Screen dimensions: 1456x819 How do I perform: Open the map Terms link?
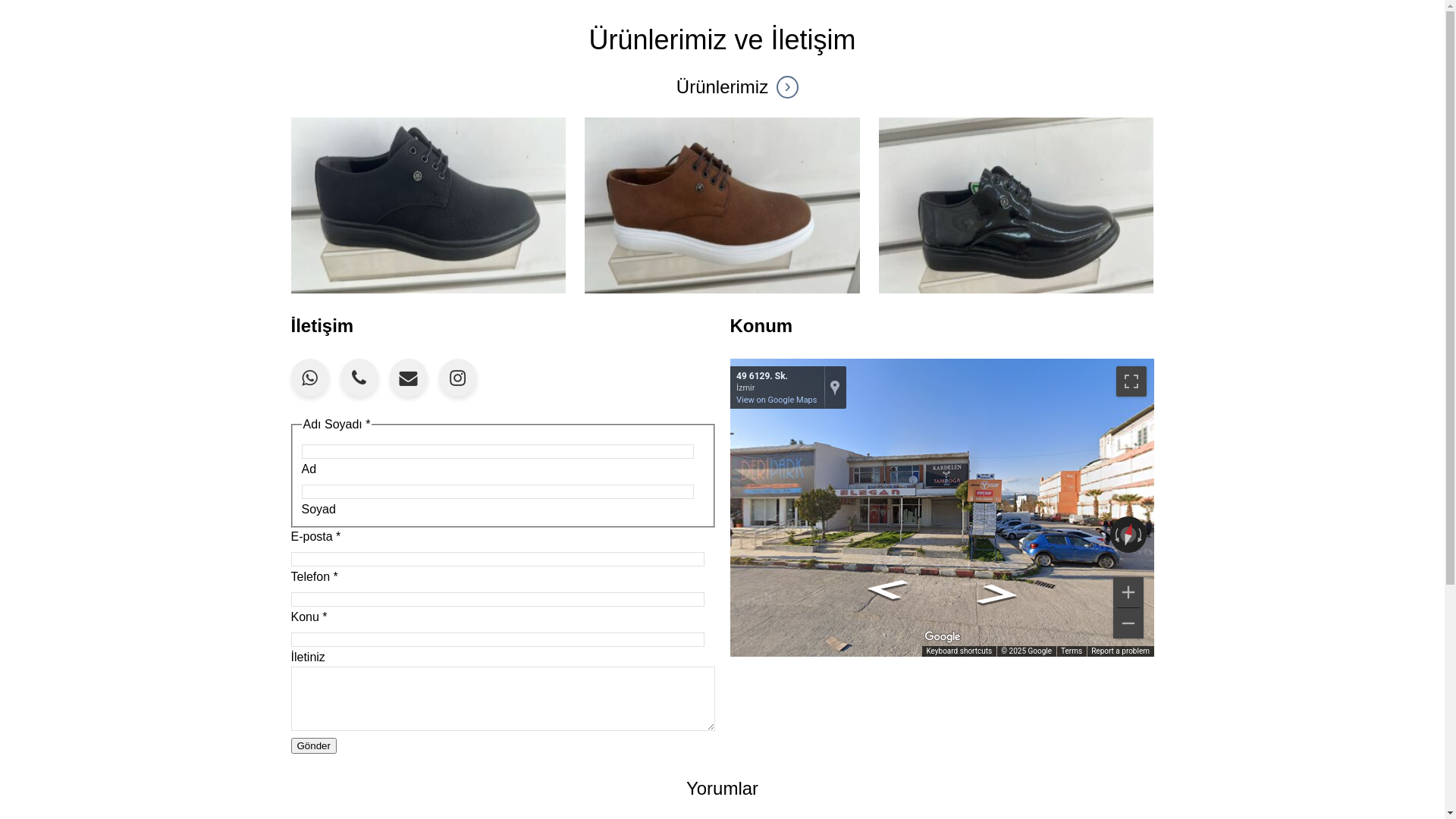click(1072, 651)
